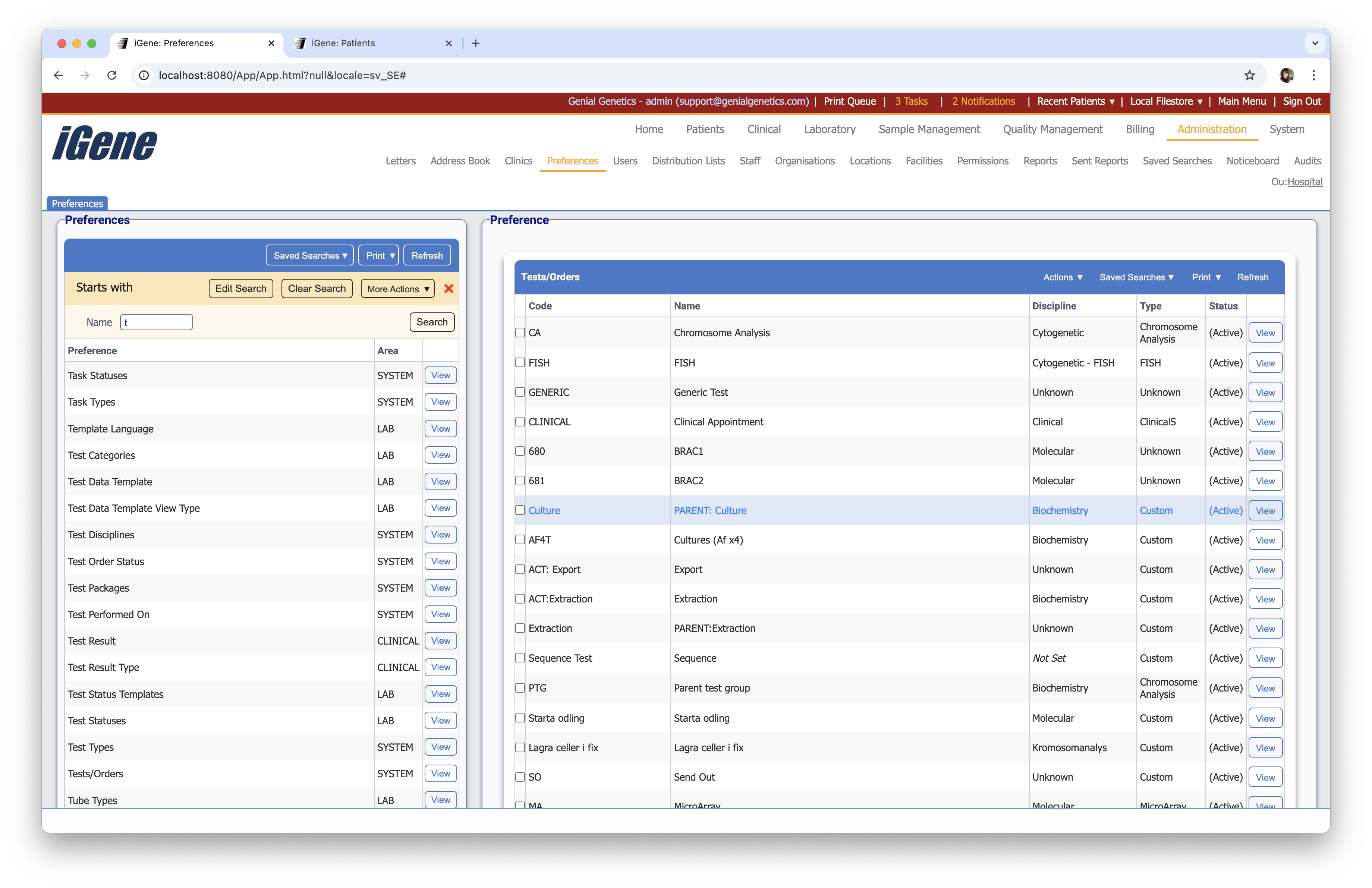
Task: Reload the page using refresh icon
Action: (x=112, y=75)
